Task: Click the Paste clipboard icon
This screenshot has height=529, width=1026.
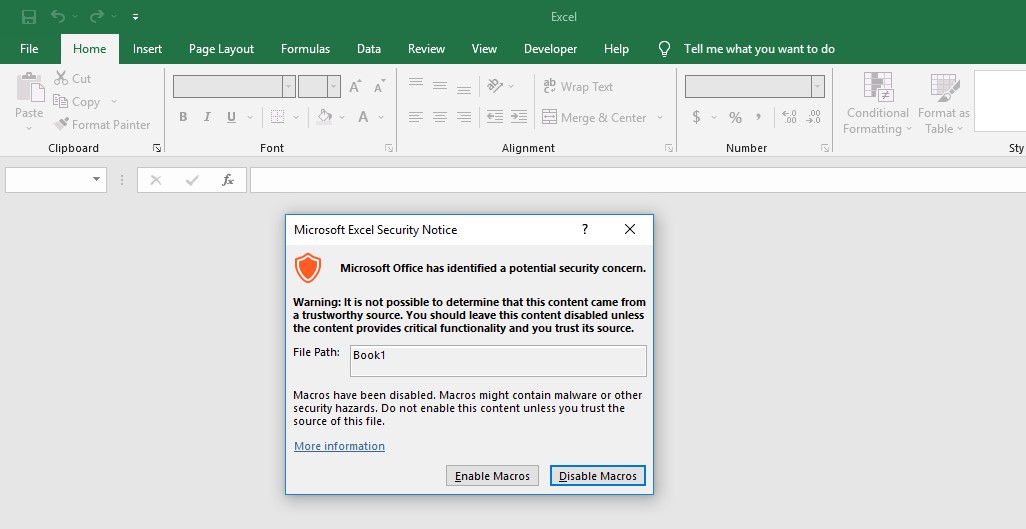Action: [x=29, y=88]
